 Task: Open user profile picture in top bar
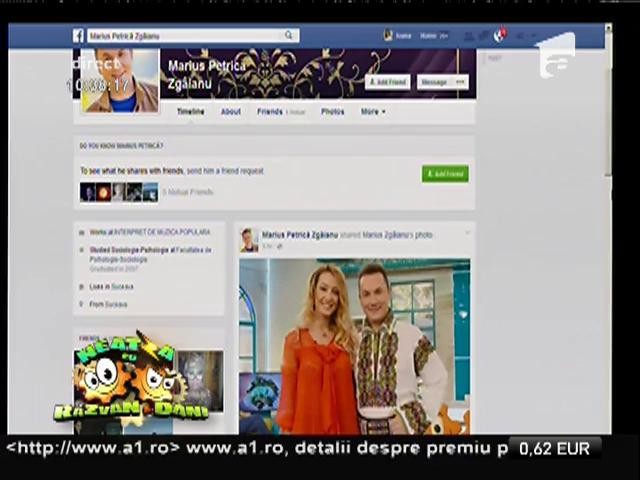[x=388, y=36]
